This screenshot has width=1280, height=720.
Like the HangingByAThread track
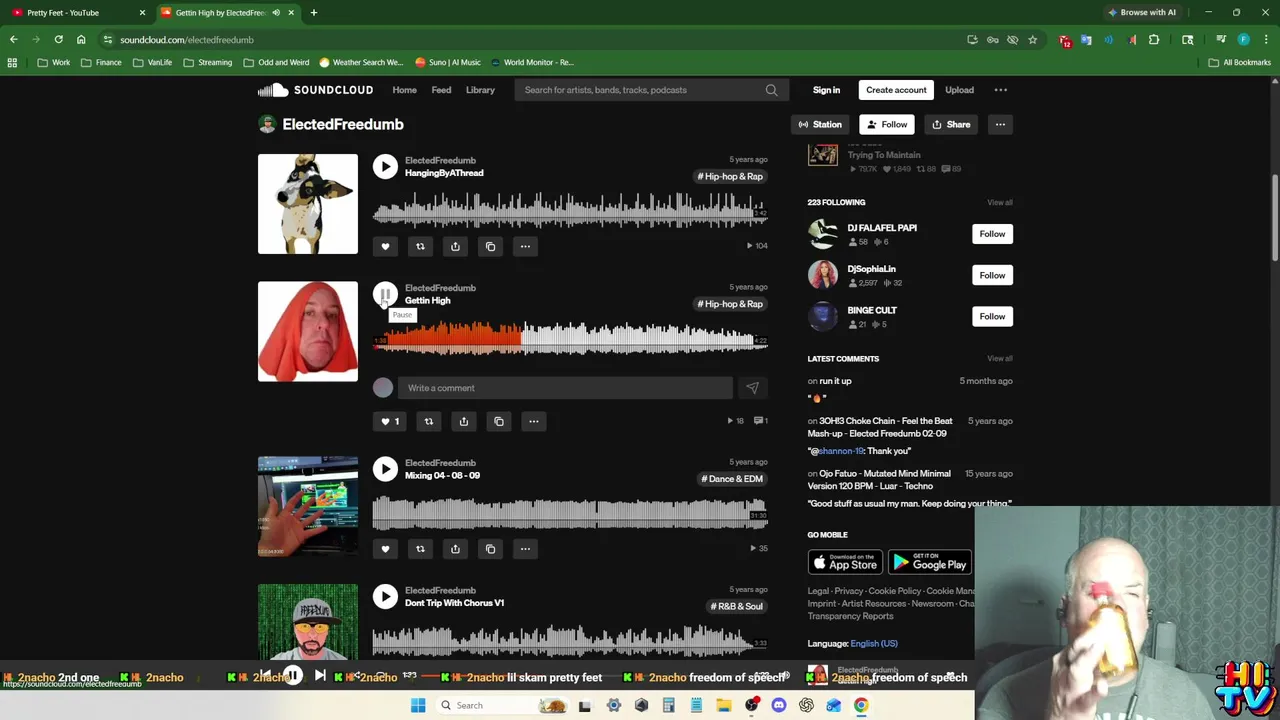tap(385, 246)
